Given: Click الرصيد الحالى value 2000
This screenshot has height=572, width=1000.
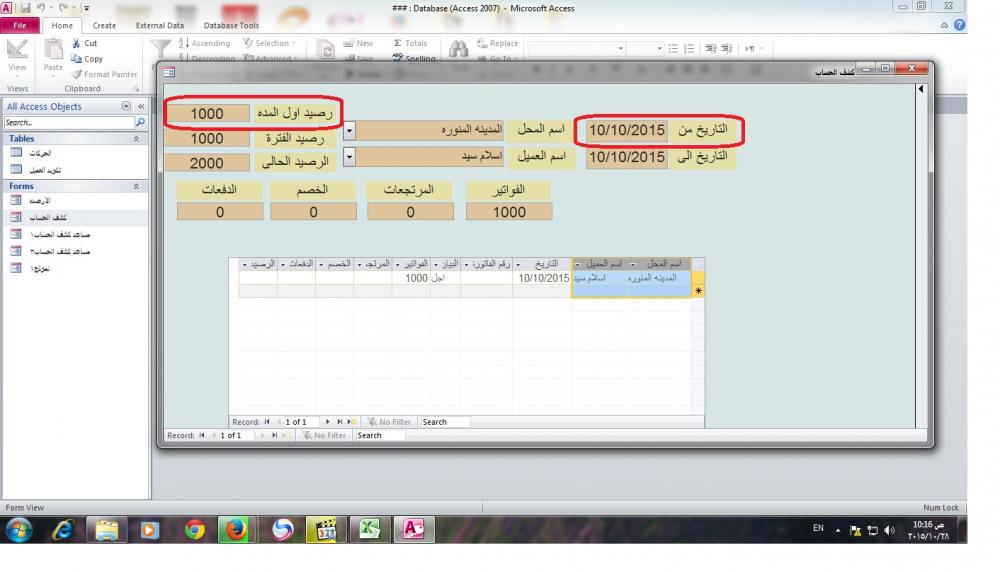Looking at the screenshot, I should [207, 163].
